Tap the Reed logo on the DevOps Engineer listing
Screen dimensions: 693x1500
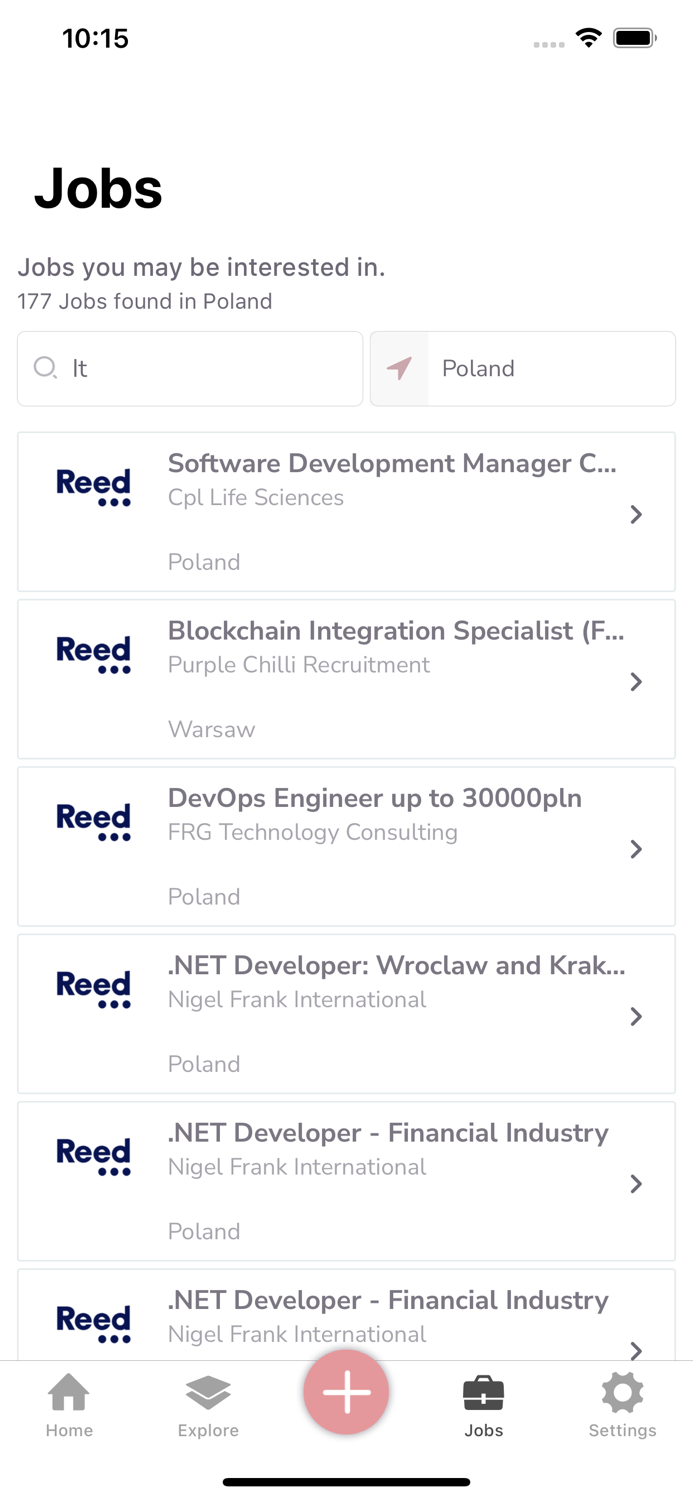93,819
